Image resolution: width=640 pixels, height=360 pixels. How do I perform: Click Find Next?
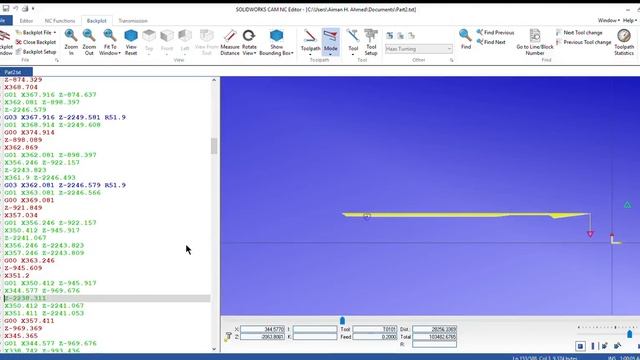(x=491, y=42)
